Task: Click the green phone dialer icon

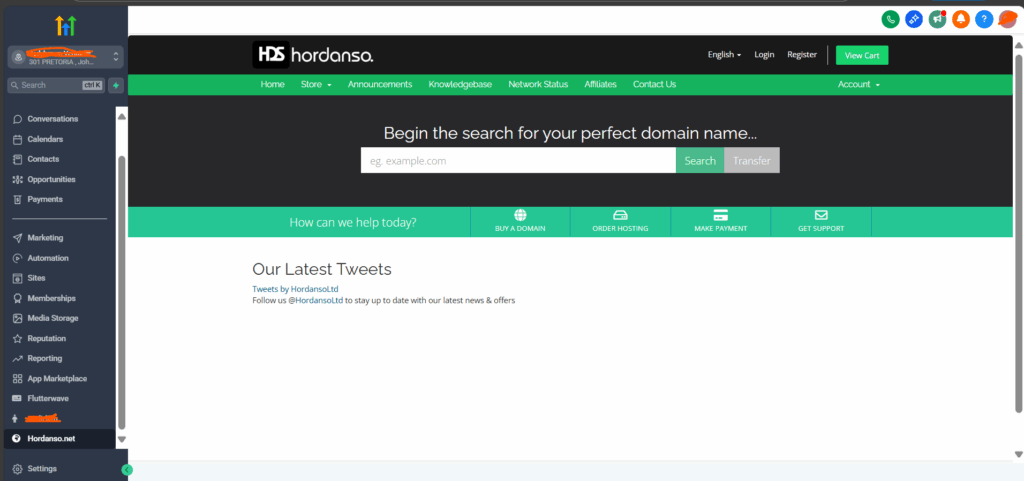Action: click(890, 19)
